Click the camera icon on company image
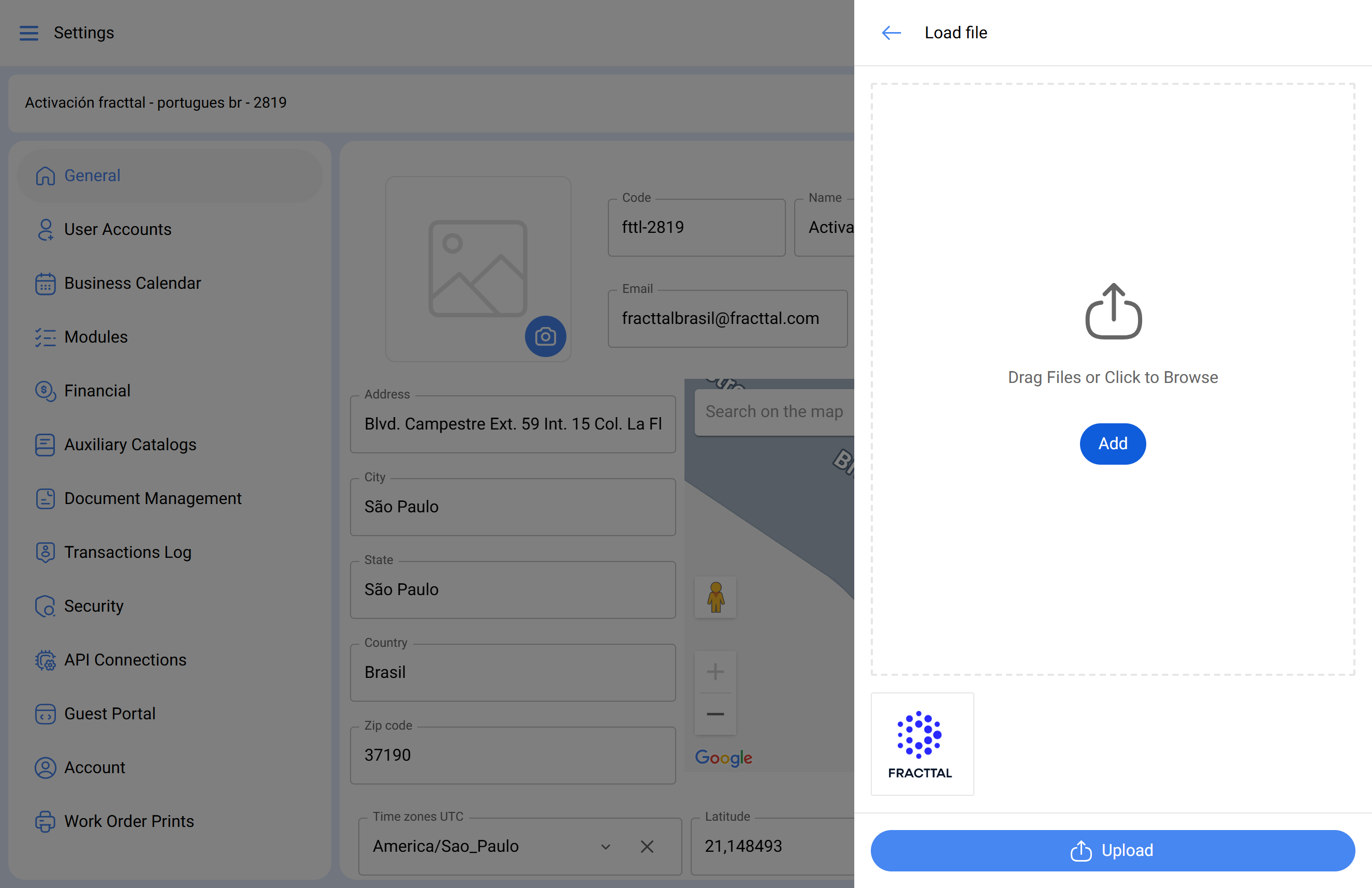Screen dimensions: 1372x888 pyautogui.click(x=545, y=336)
